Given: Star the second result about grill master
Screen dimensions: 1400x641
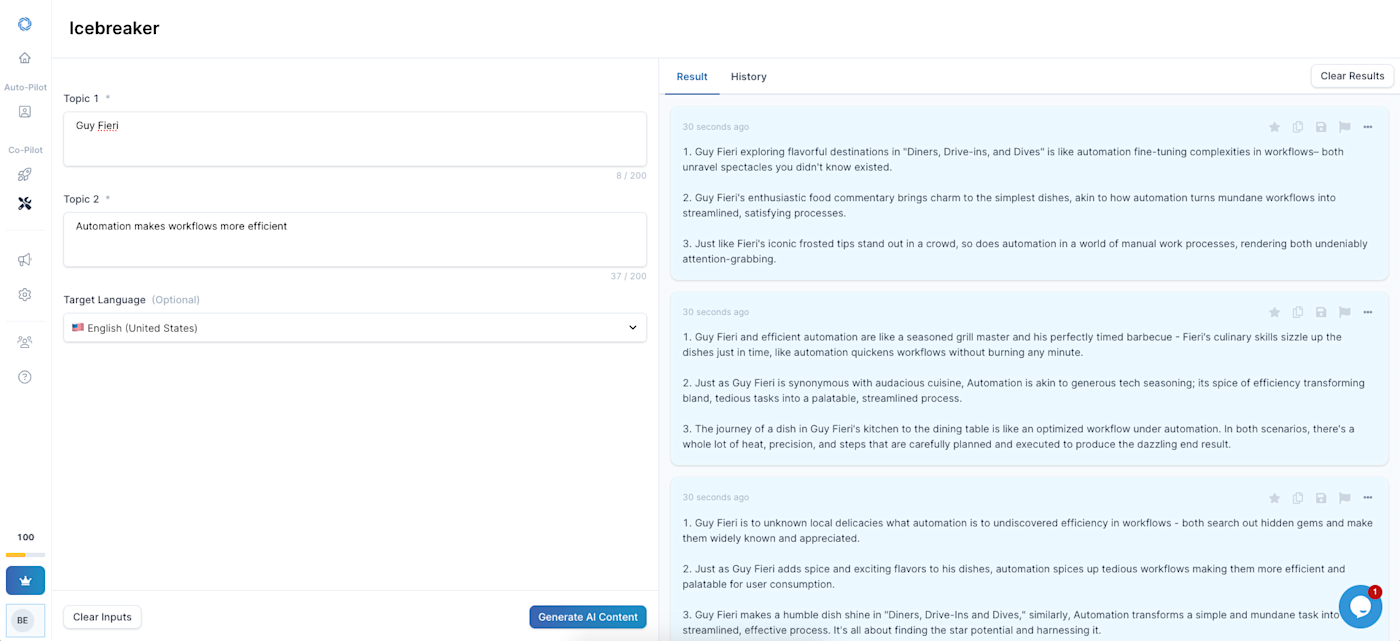Looking at the screenshot, I should (1274, 312).
